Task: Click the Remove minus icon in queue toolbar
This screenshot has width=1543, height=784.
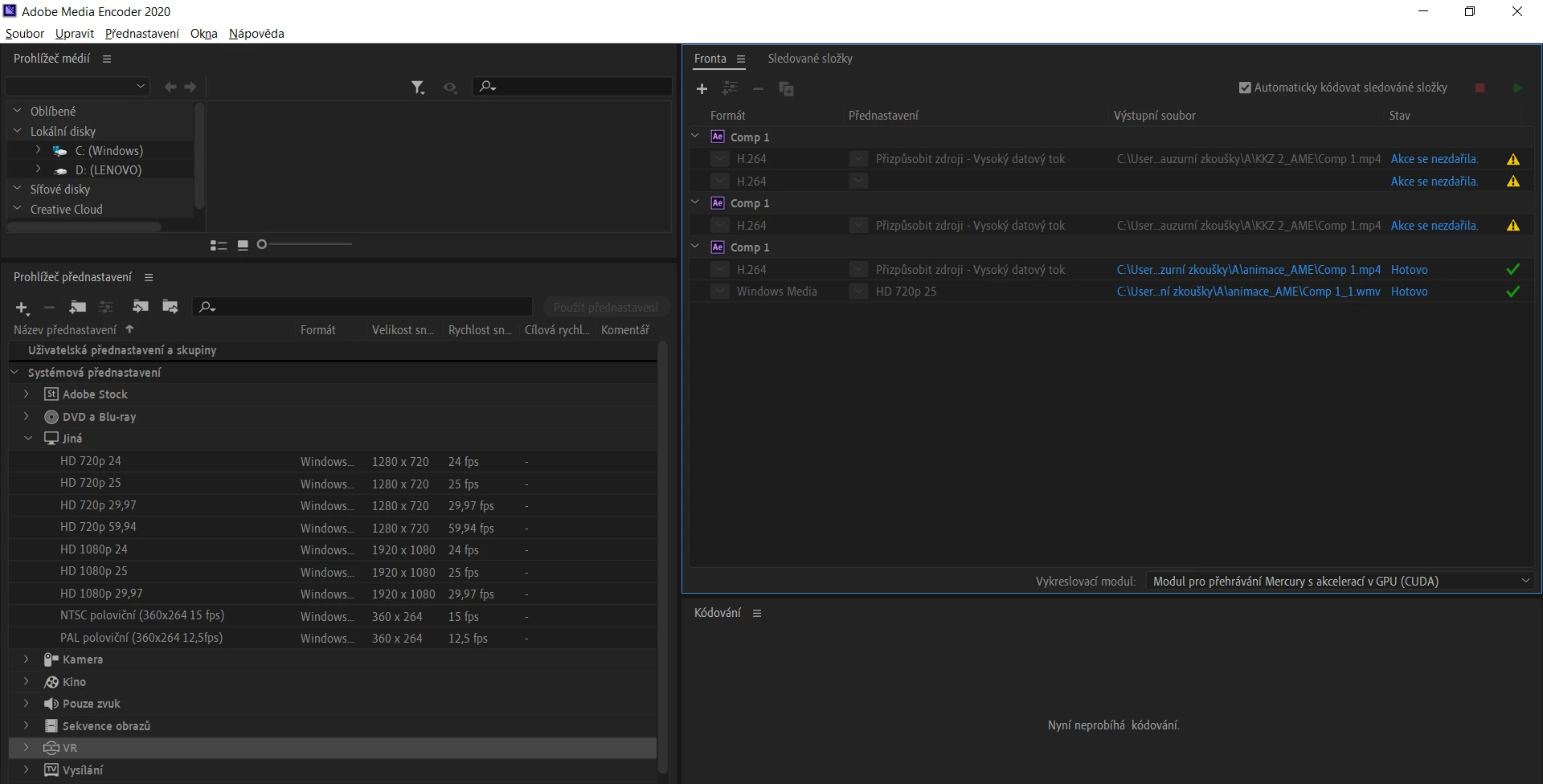Action: click(x=758, y=89)
